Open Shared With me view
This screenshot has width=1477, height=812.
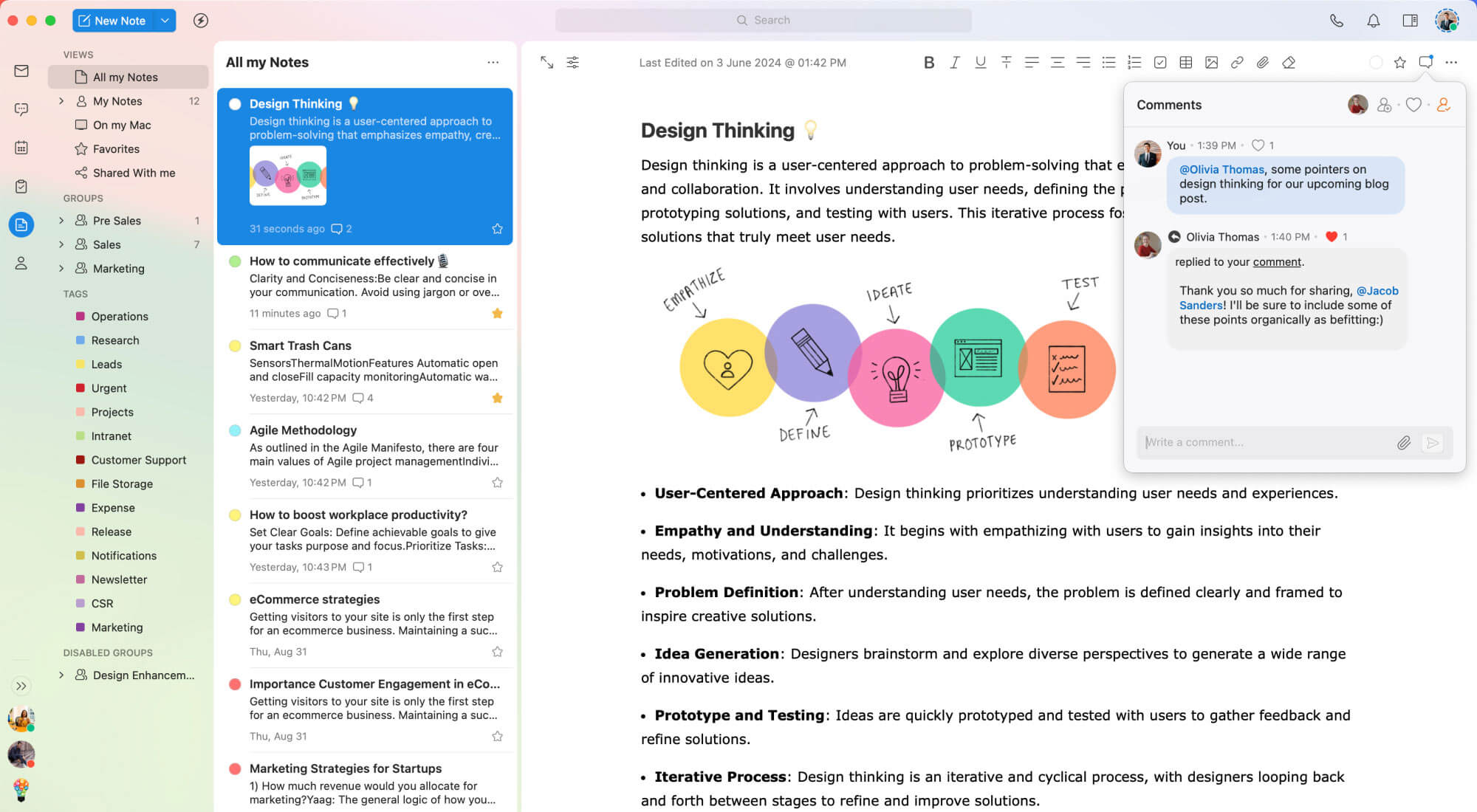[x=134, y=173]
